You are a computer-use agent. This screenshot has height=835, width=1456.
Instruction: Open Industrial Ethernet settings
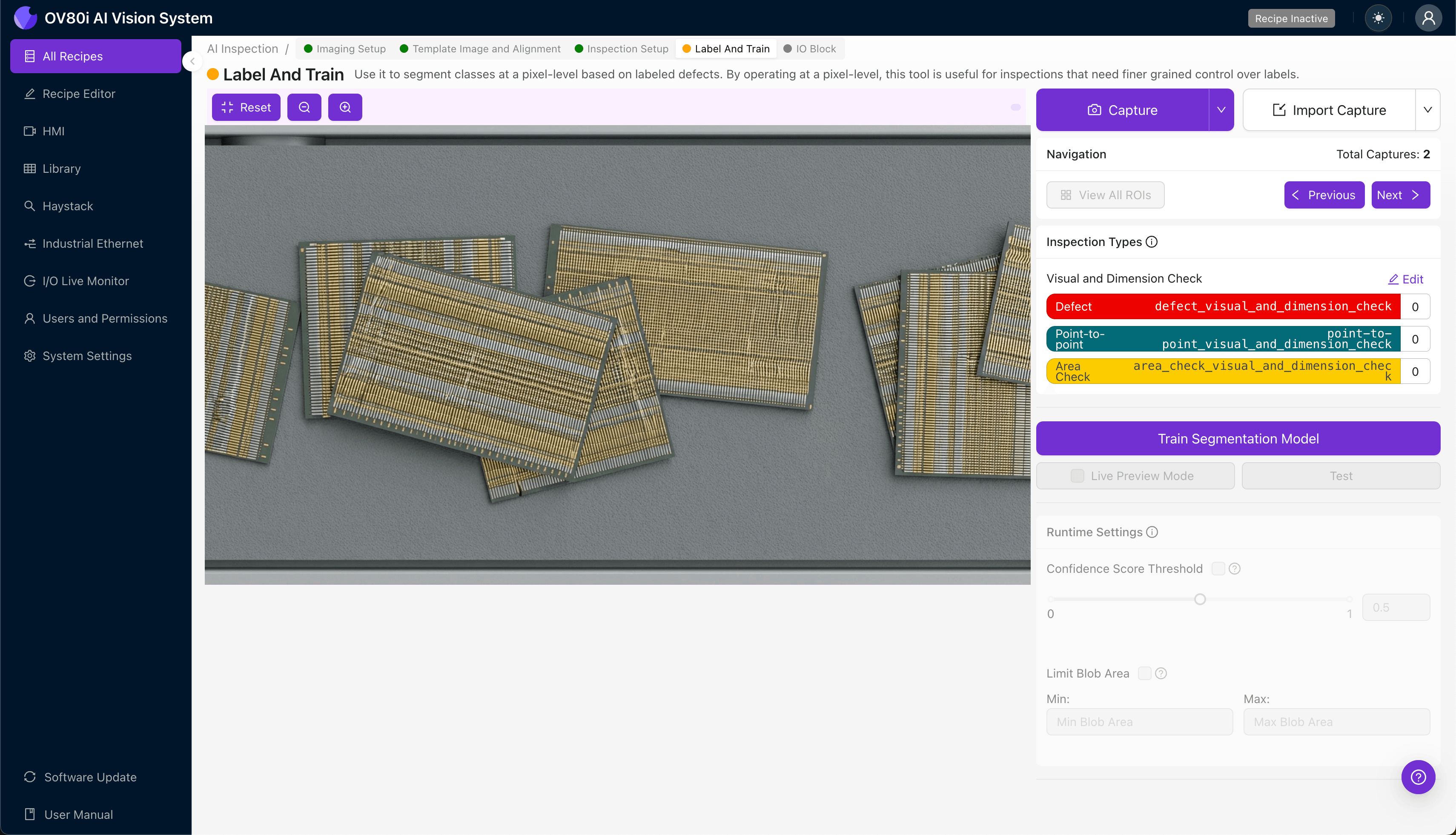click(x=92, y=243)
